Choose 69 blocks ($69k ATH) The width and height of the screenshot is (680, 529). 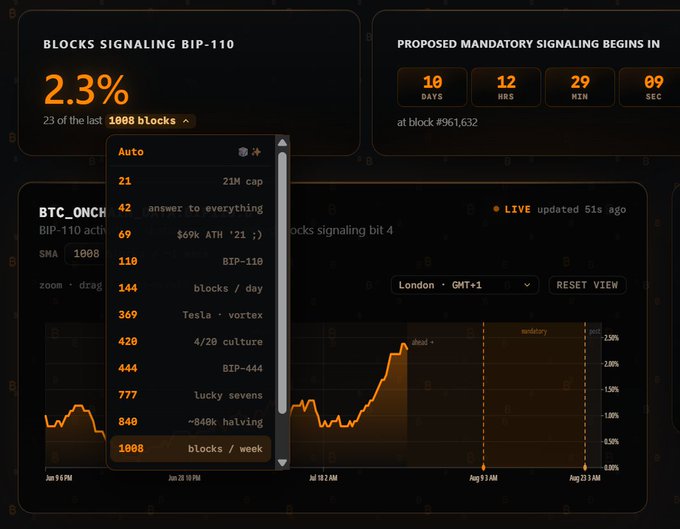pos(190,235)
